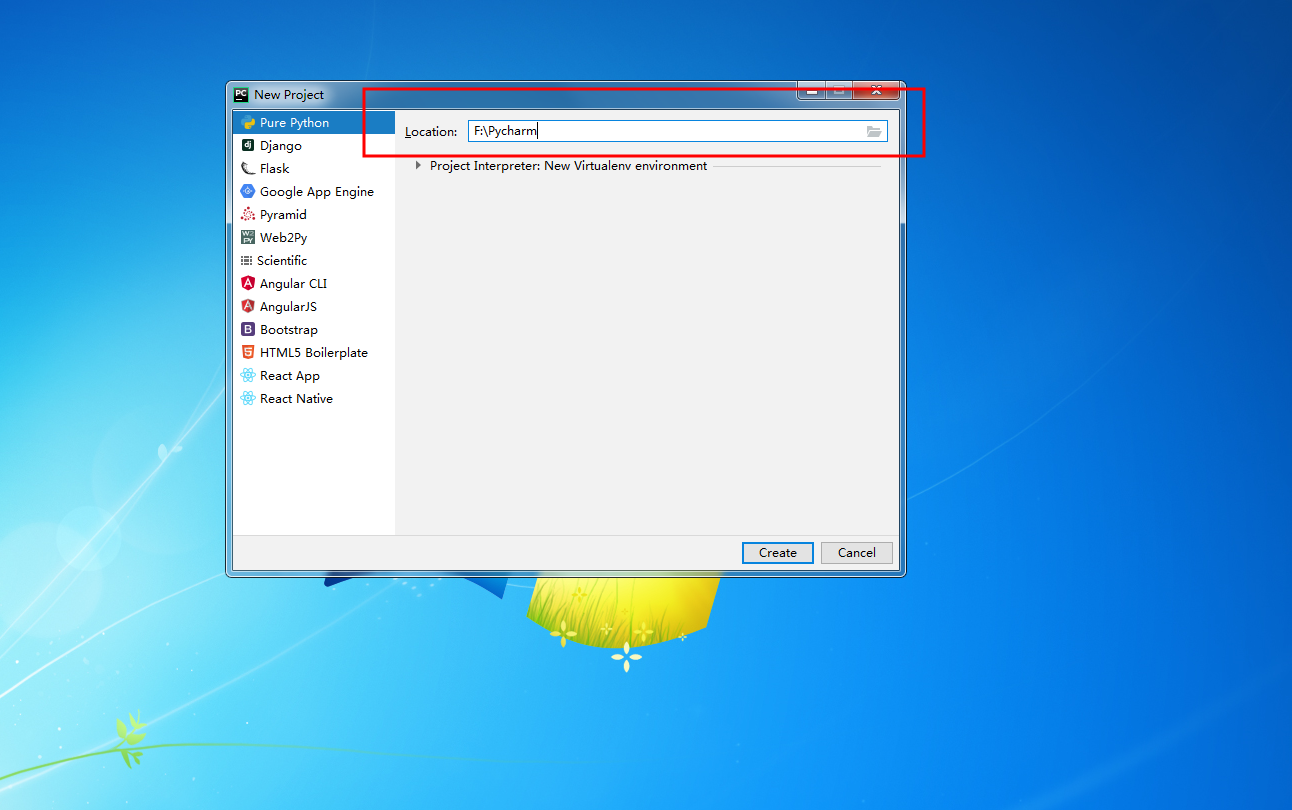Choose React App project type

pyautogui.click(x=314, y=376)
